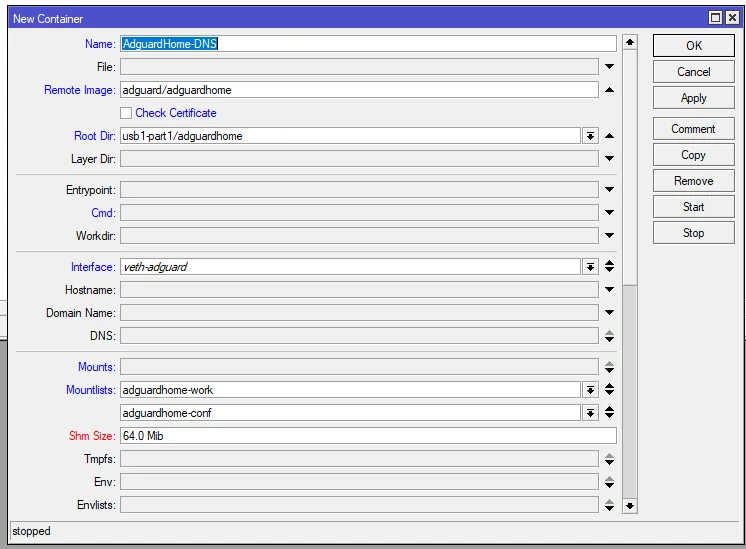The width and height of the screenshot is (746, 549).
Task: Cancel the New Container dialog
Action: (x=693, y=72)
